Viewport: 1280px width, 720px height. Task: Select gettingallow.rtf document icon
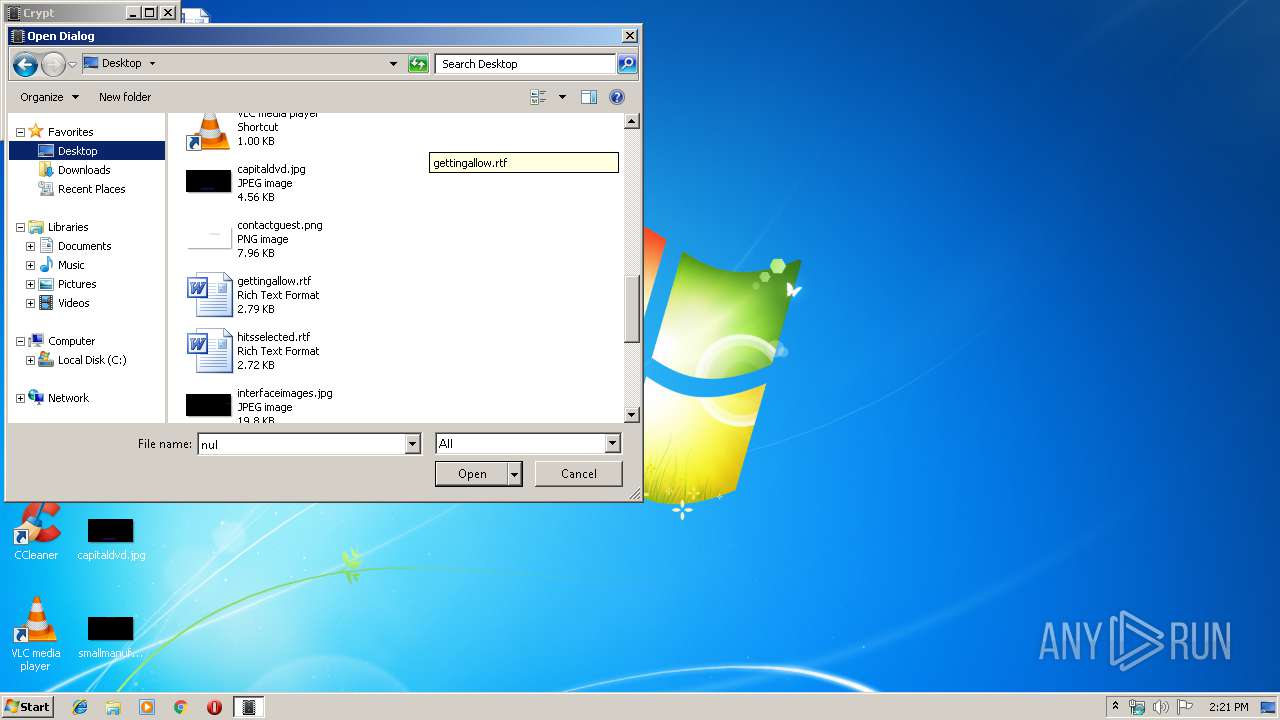[209, 295]
